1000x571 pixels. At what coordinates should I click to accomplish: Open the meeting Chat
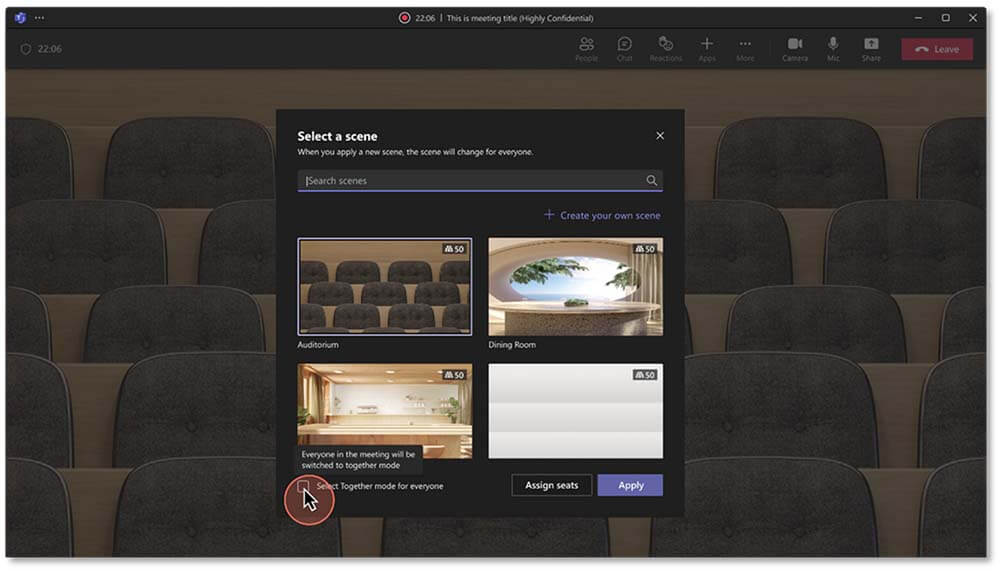[624, 48]
